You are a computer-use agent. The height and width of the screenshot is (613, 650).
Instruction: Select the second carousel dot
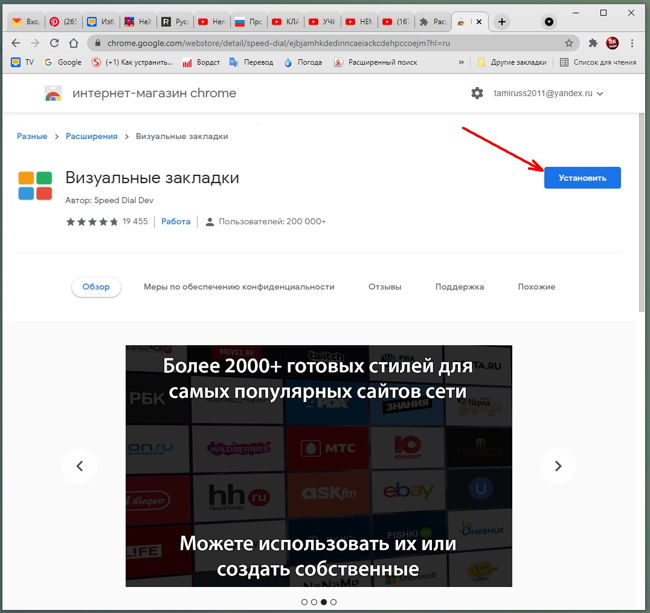point(314,602)
